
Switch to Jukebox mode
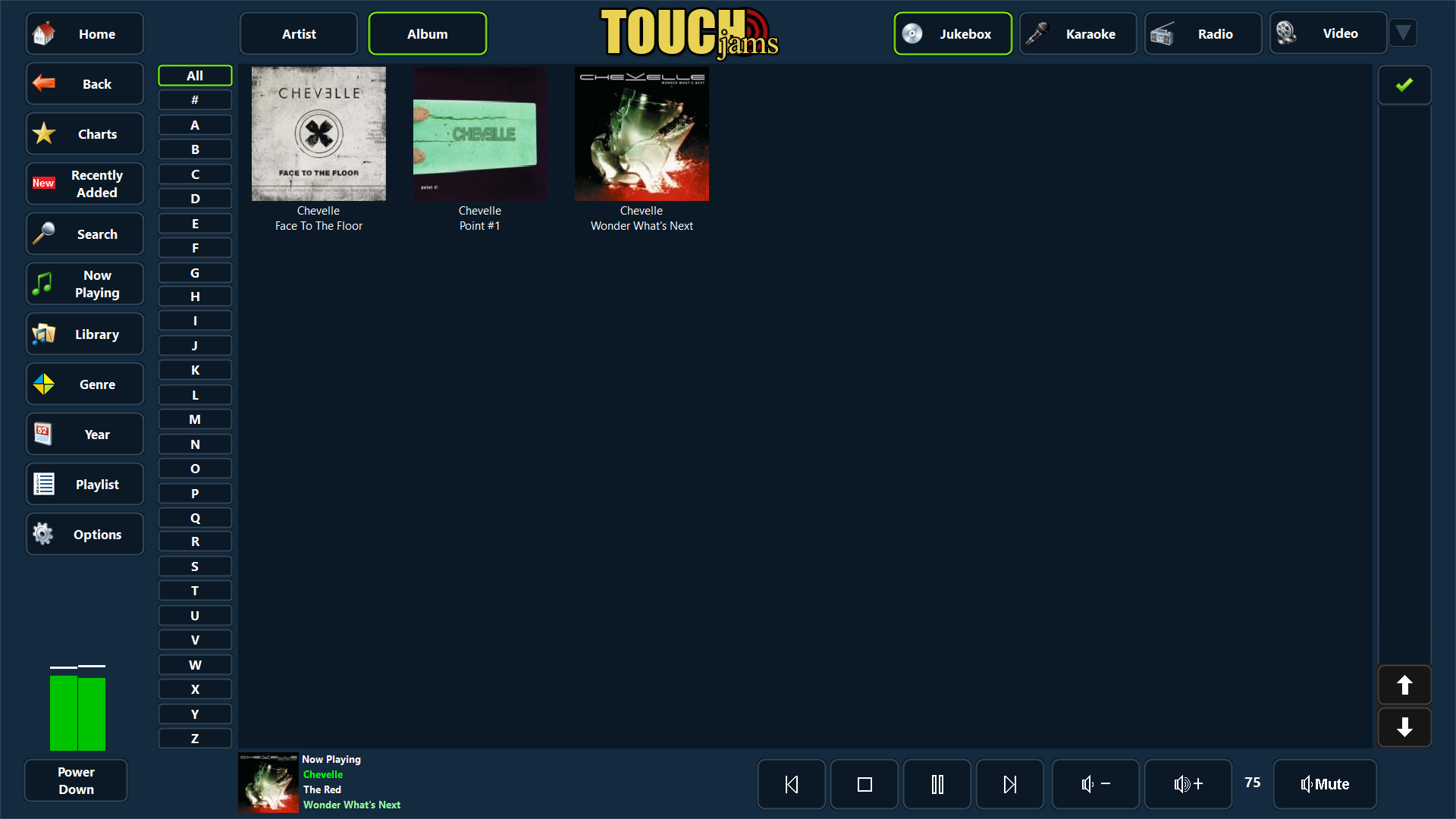click(x=952, y=33)
